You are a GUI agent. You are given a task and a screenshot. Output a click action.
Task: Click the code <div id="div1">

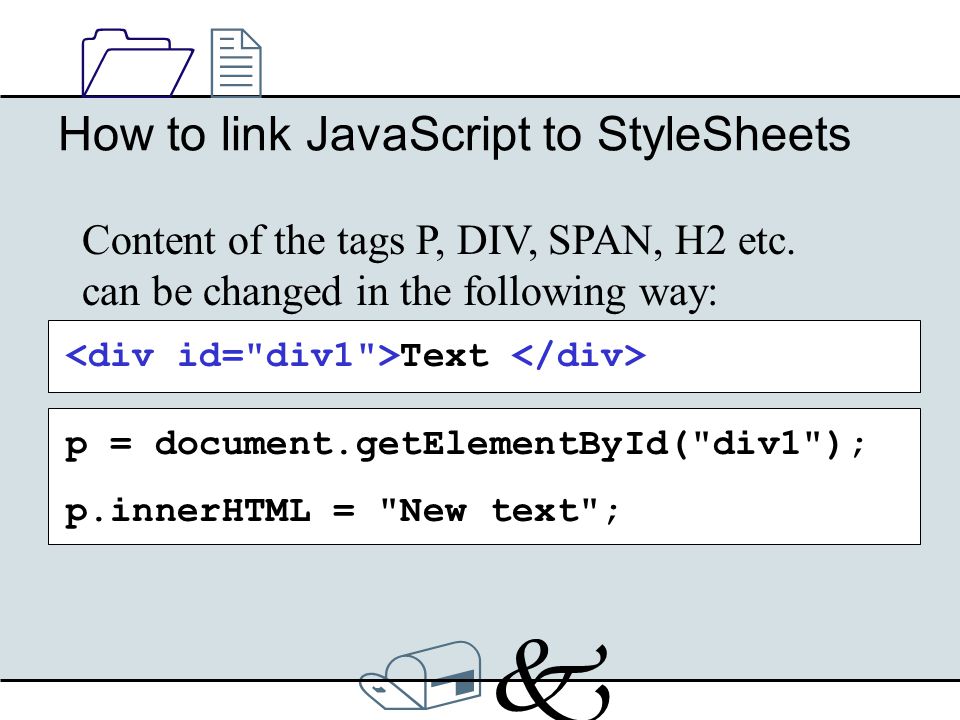(x=233, y=355)
